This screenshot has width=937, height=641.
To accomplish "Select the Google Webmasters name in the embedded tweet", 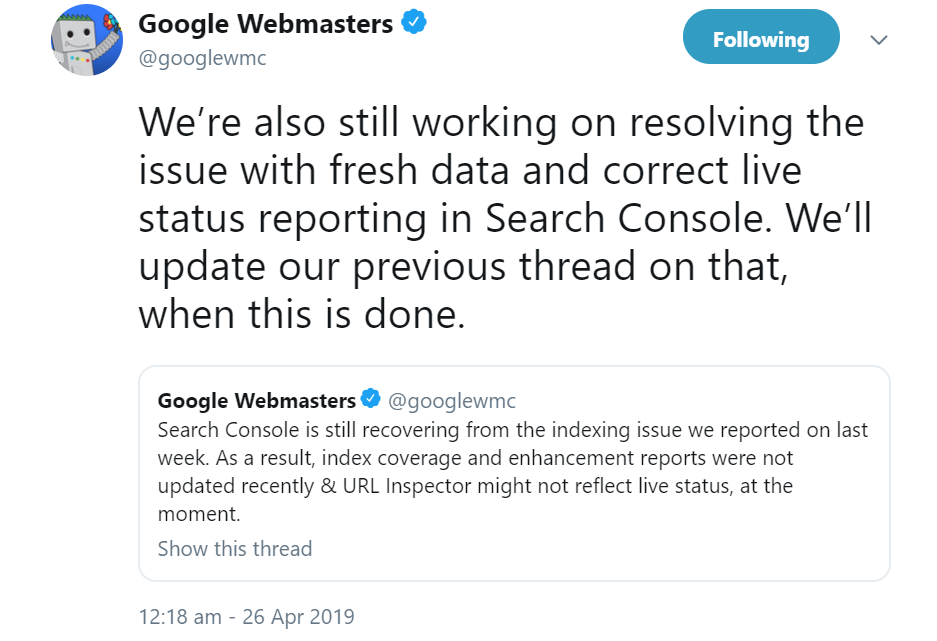I will pos(254,399).
